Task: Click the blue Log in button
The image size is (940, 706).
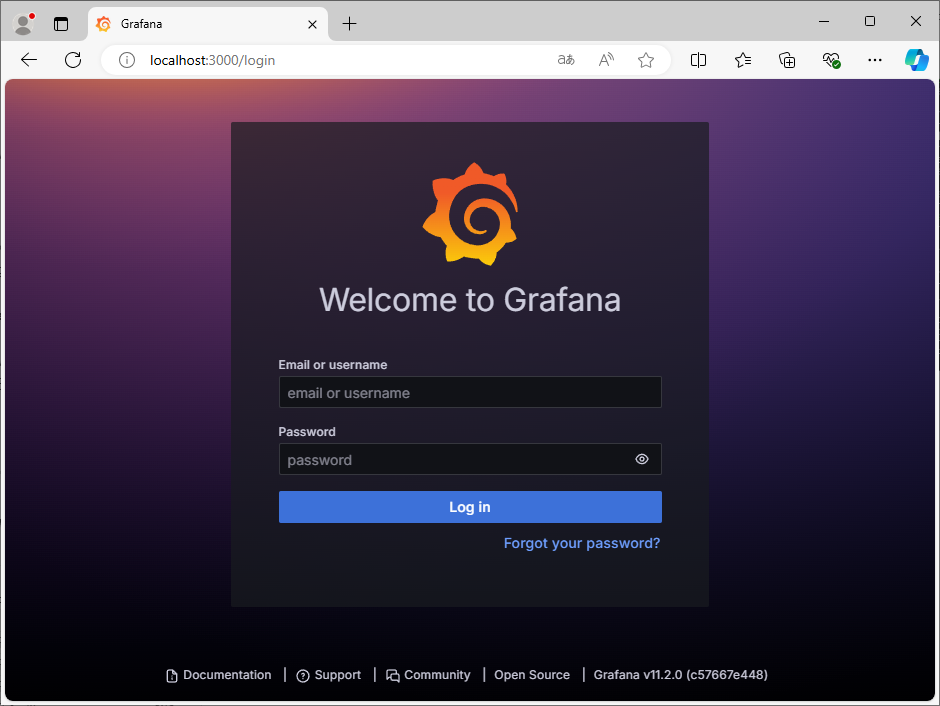Action: (x=470, y=507)
